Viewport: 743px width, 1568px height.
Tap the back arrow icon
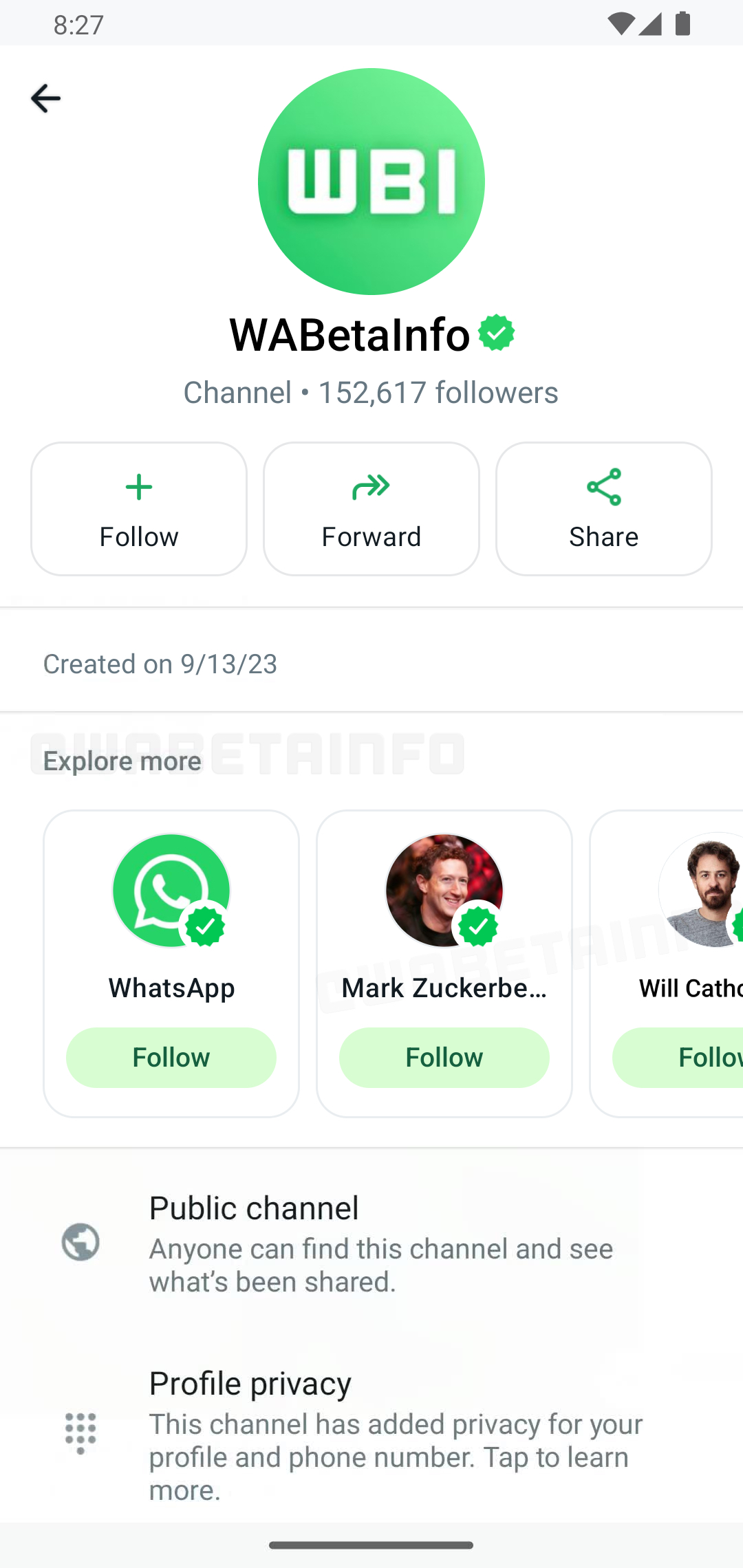click(45, 98)
